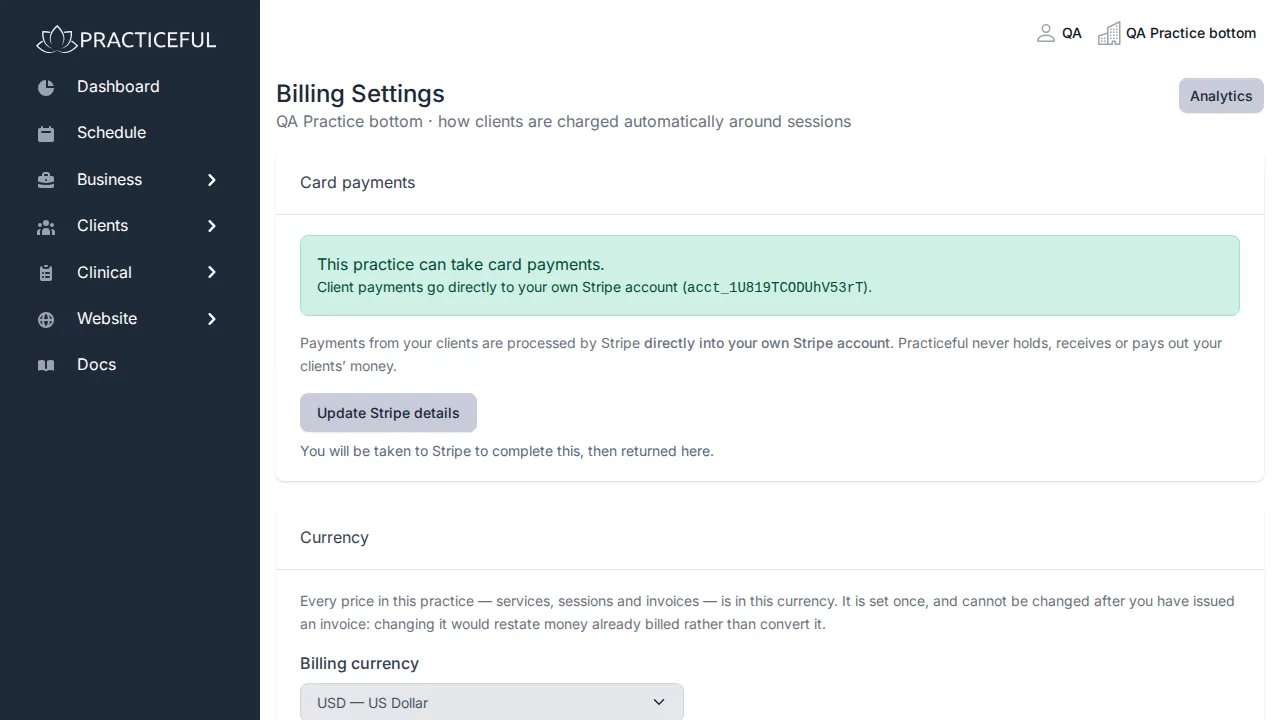
Task: Click "You will be taken to Stripe" note
Action: coord(507,451)
